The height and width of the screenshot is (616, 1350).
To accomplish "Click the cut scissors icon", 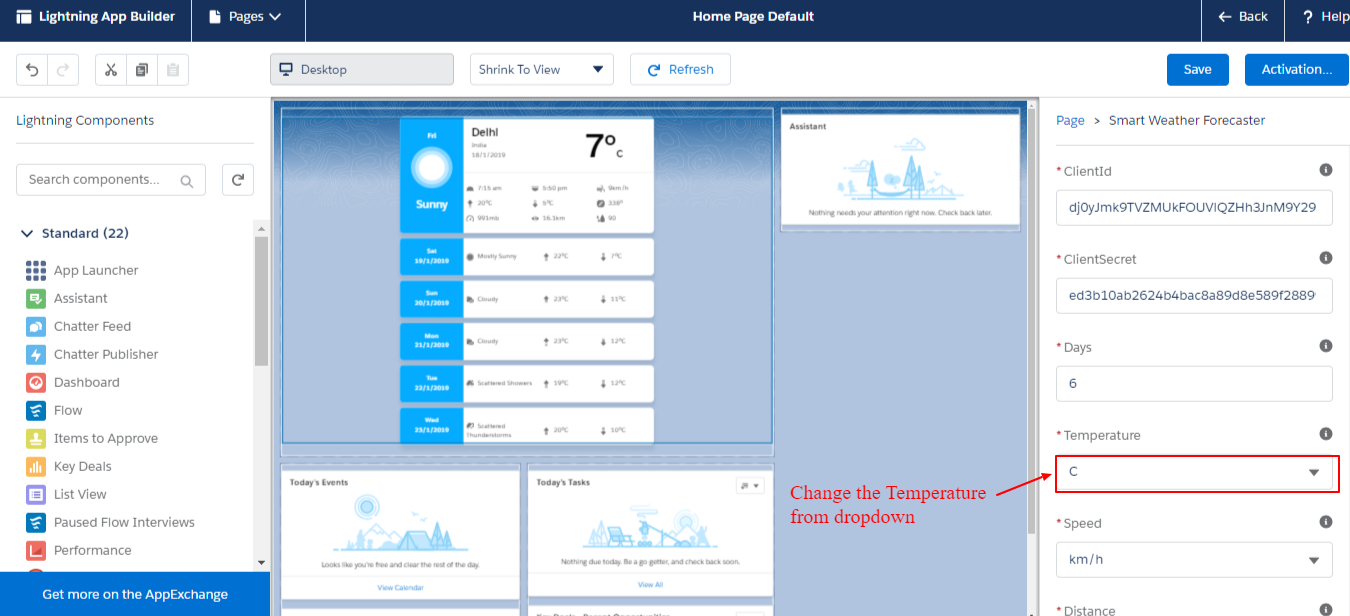I will (x=111, y=70).
